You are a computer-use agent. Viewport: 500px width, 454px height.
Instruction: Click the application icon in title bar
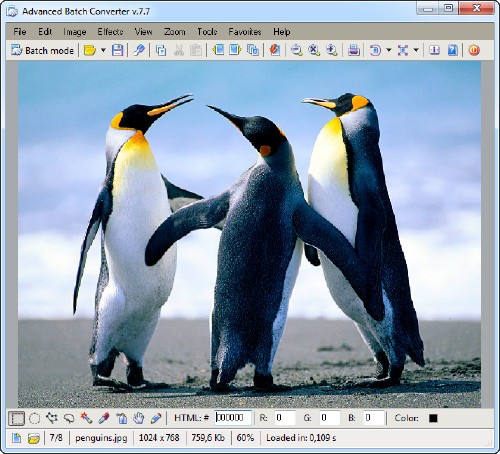[12, 11]
